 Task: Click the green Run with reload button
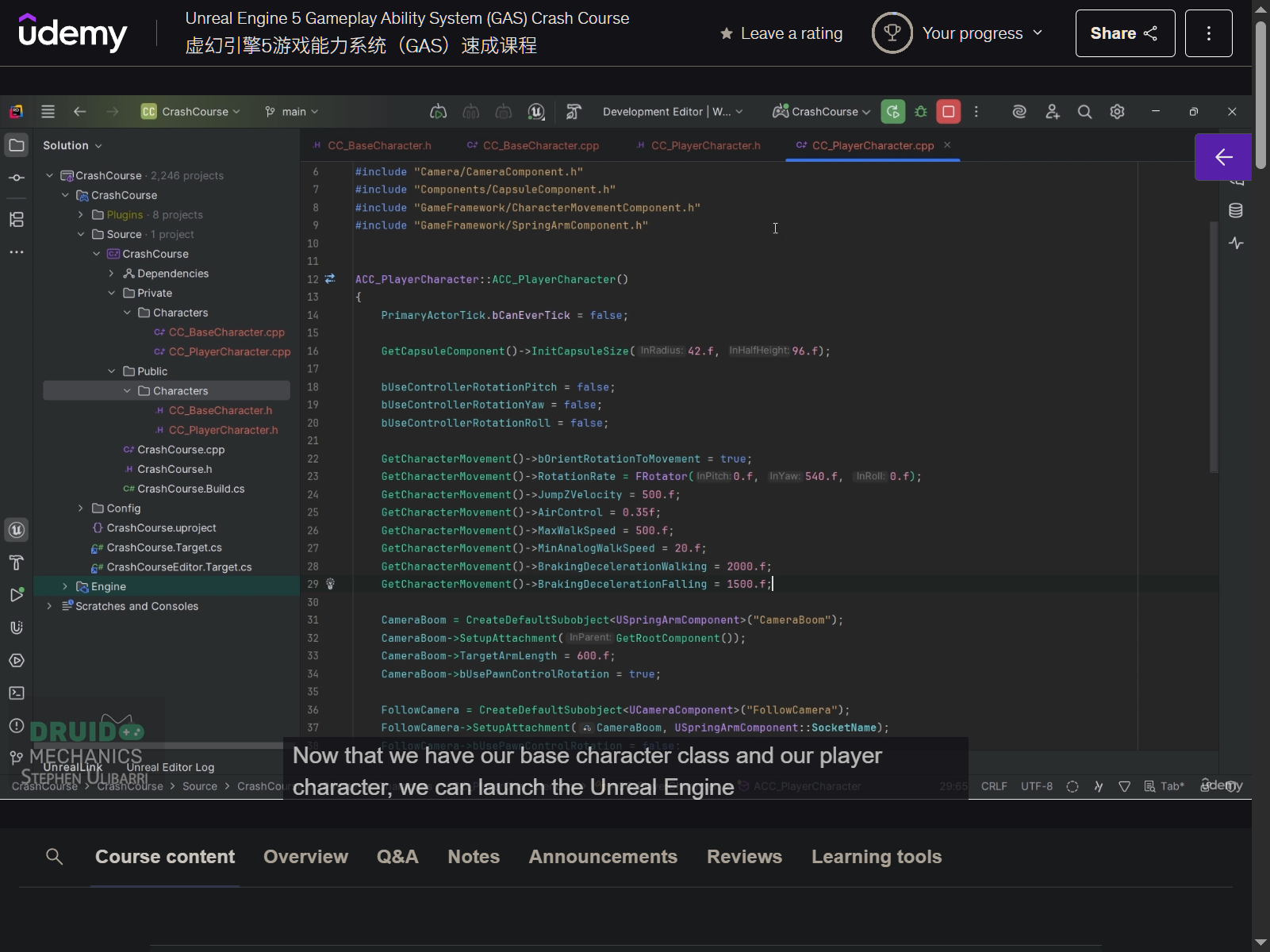[x=893, y=112]
